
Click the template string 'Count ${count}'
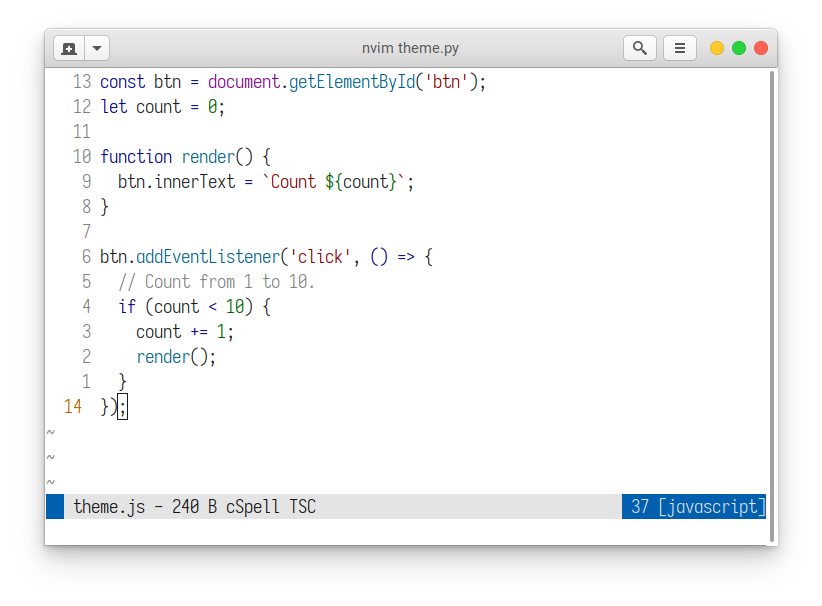333,182
